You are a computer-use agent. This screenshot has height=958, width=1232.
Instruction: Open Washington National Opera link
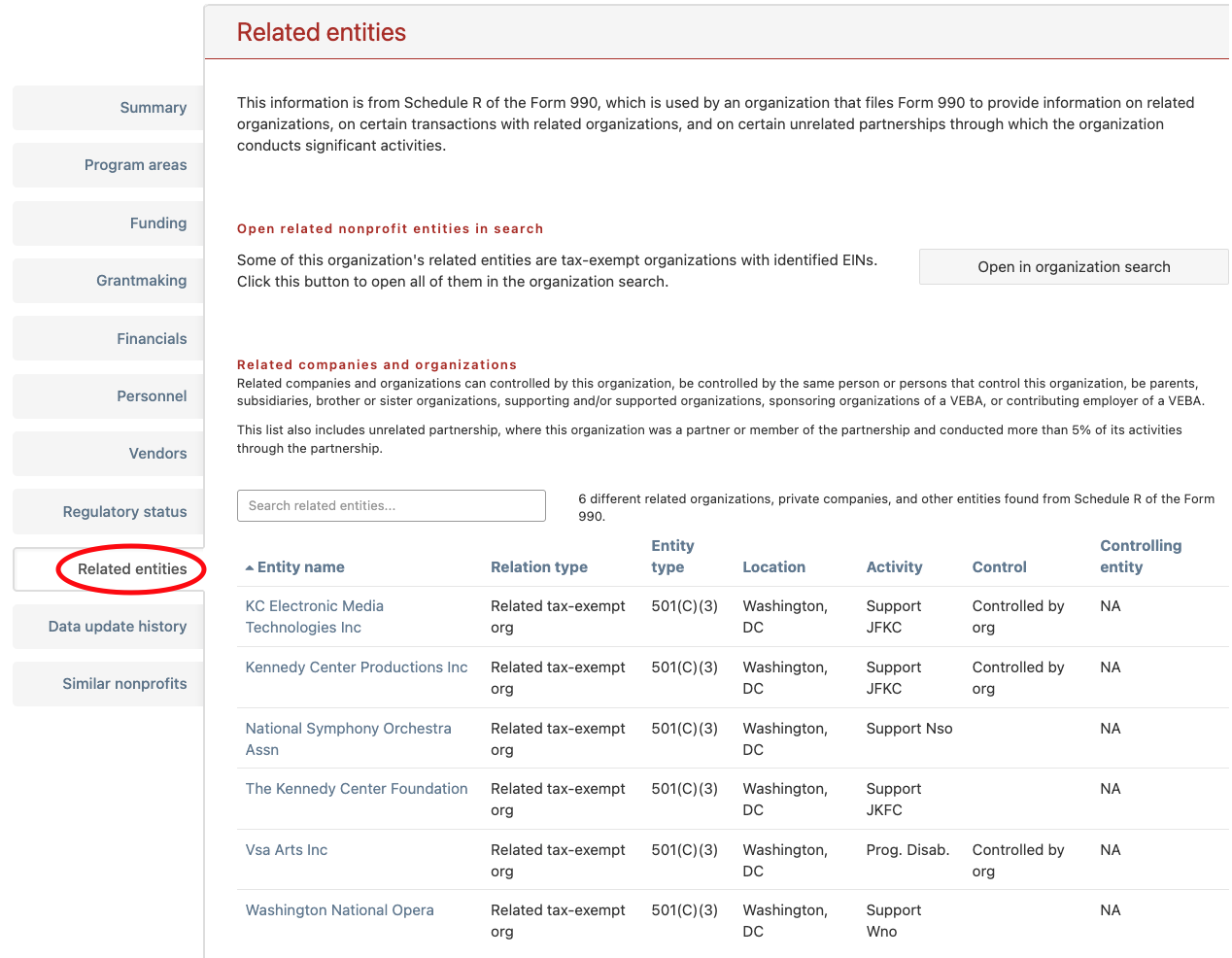(x=340, y=910)
